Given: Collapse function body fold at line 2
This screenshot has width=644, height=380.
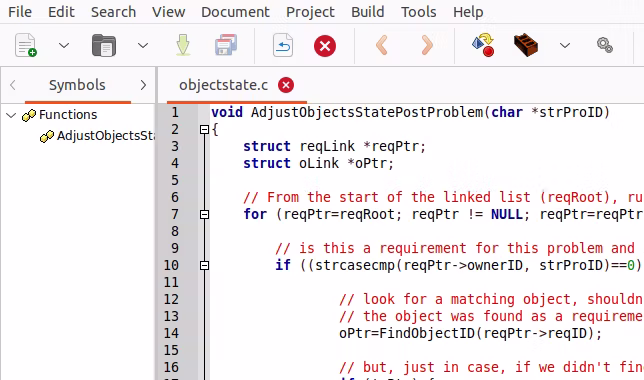Looking at the screenshot, I should pyautogui.click(x=204, y=130).
